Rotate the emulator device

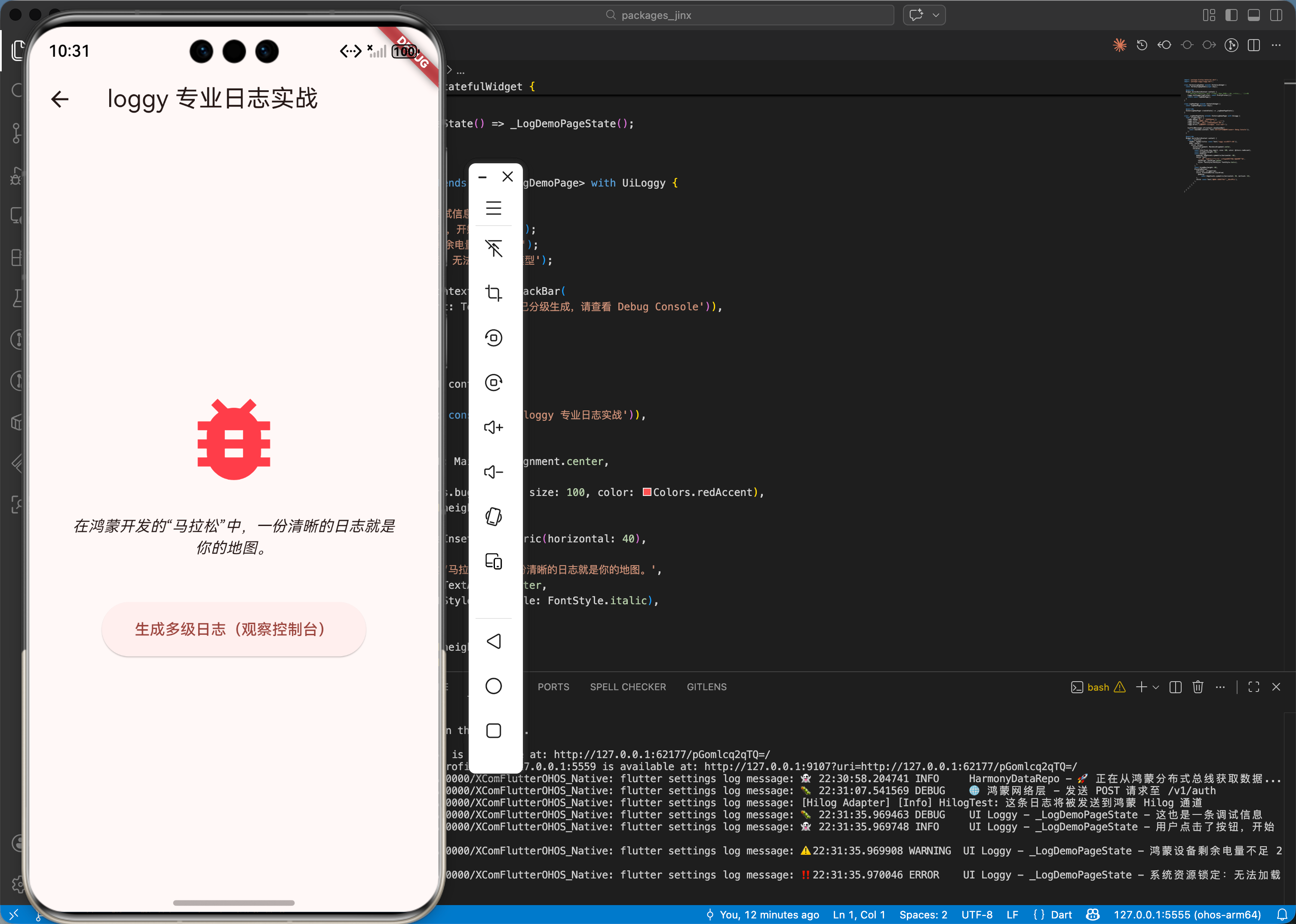tap(493, 517)
